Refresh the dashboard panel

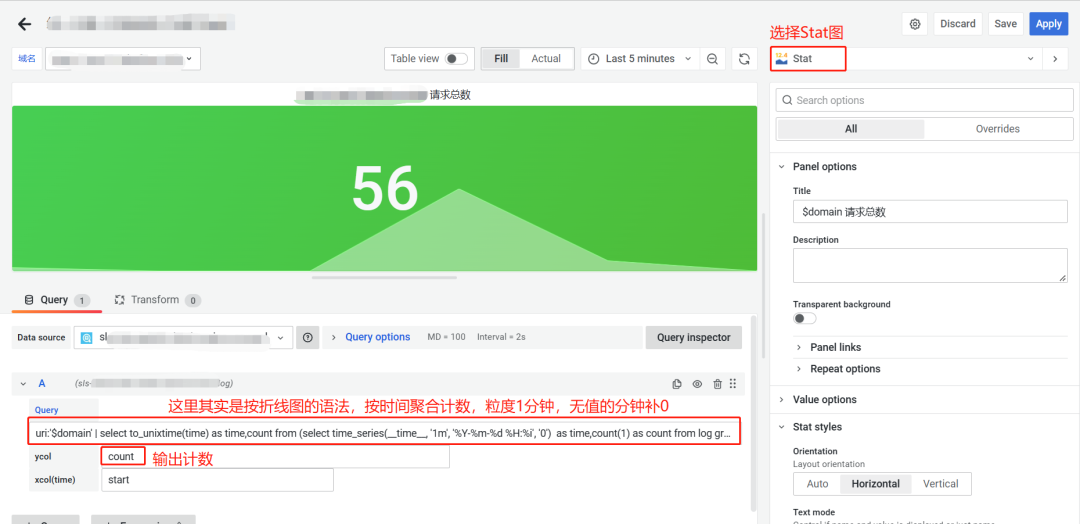click(x=744, y=59)
